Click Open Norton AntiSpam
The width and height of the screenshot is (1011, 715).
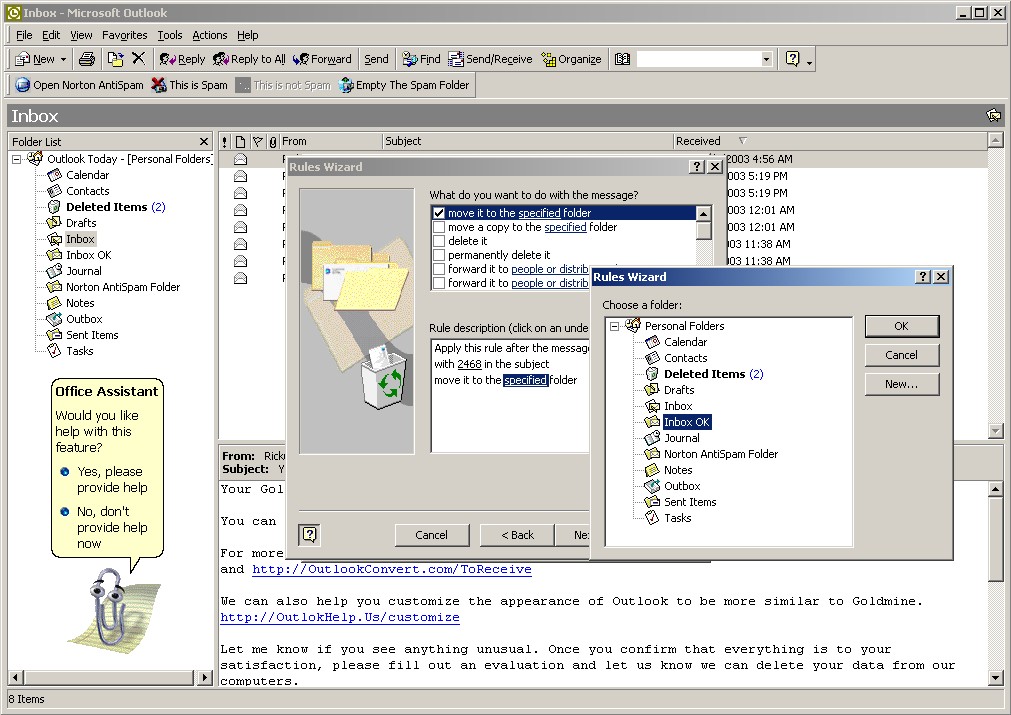pyautogui.click(x=79, y=85)
